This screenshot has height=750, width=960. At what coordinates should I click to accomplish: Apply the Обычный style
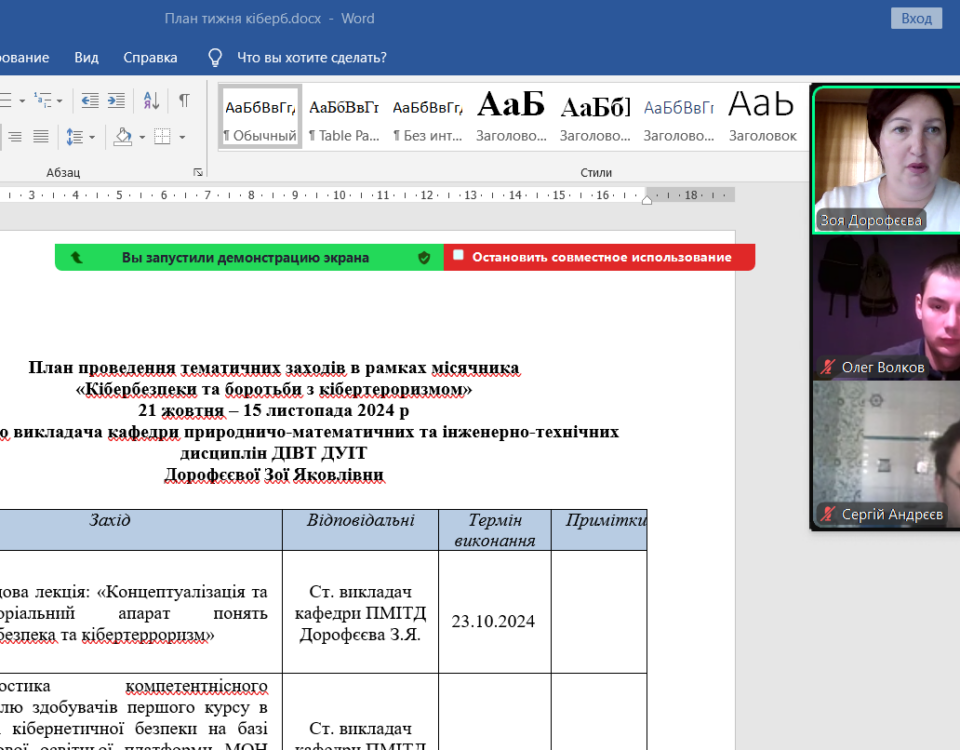(260, 118)
